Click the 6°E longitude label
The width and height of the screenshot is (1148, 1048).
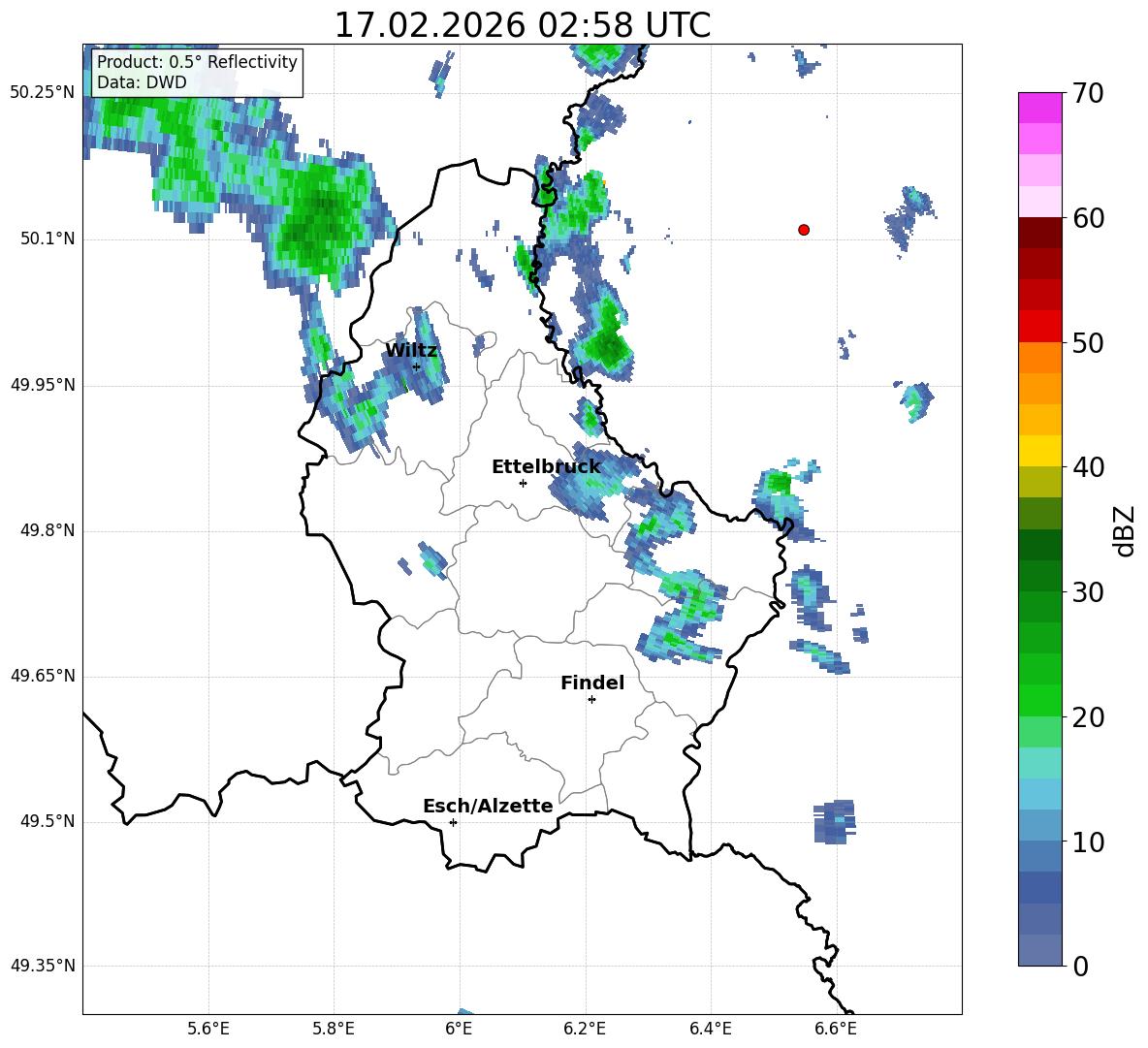click(459, 1029)
